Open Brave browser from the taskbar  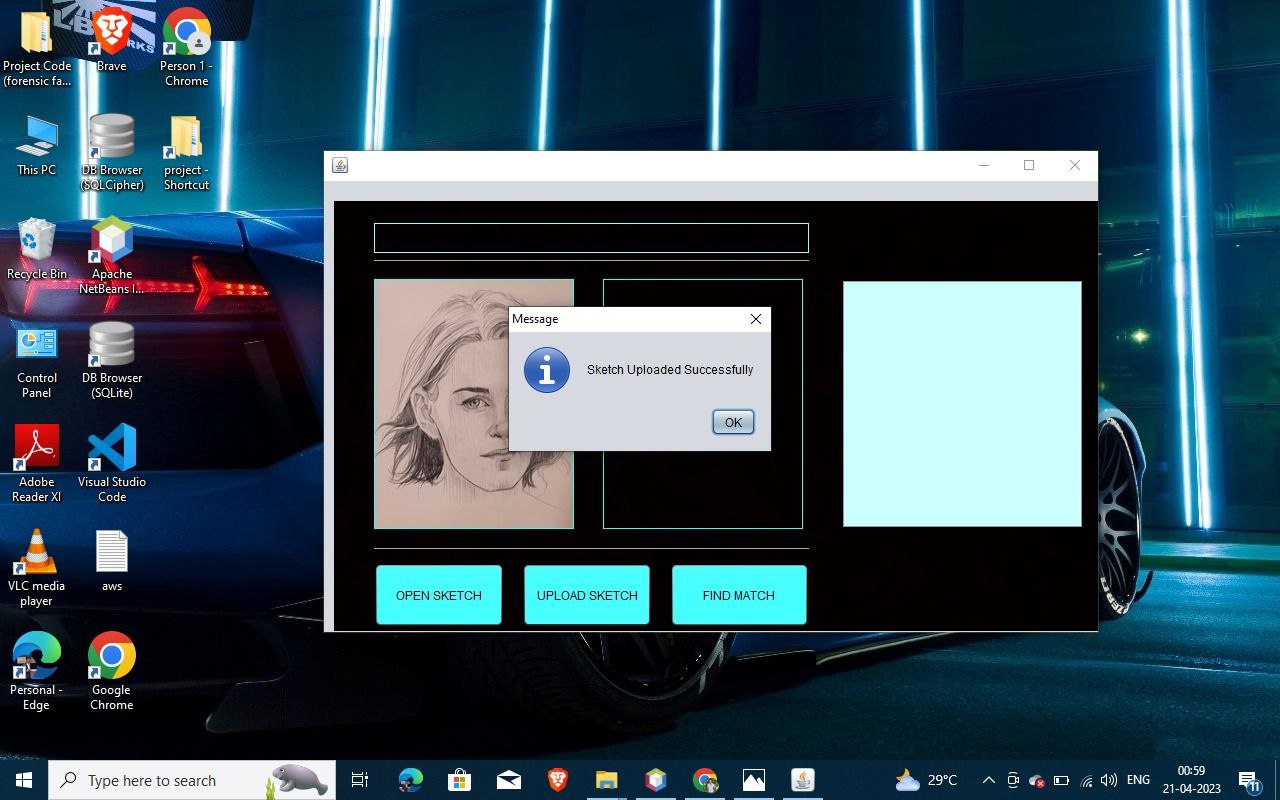coord(558,780)
